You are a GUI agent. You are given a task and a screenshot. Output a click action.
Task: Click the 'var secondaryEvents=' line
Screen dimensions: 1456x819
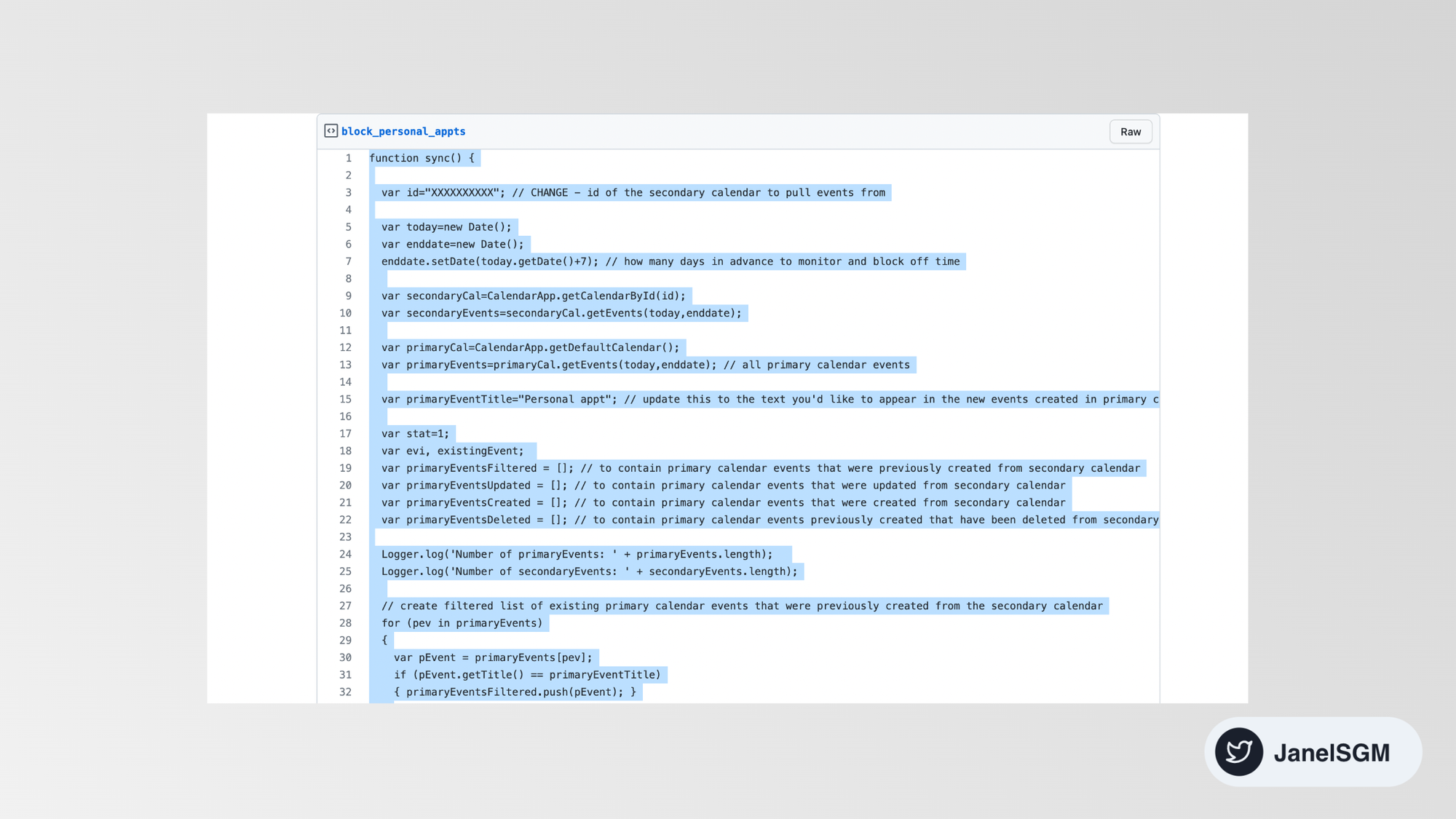561,313
